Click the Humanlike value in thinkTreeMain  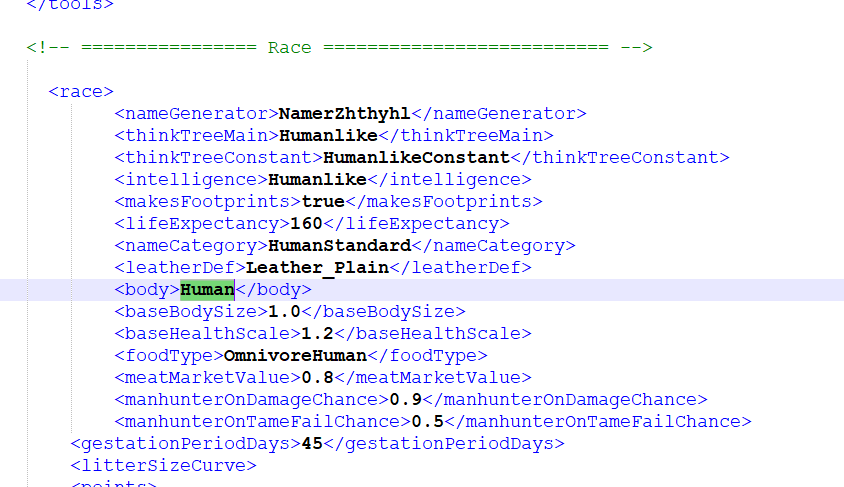(x=328, y=136)
